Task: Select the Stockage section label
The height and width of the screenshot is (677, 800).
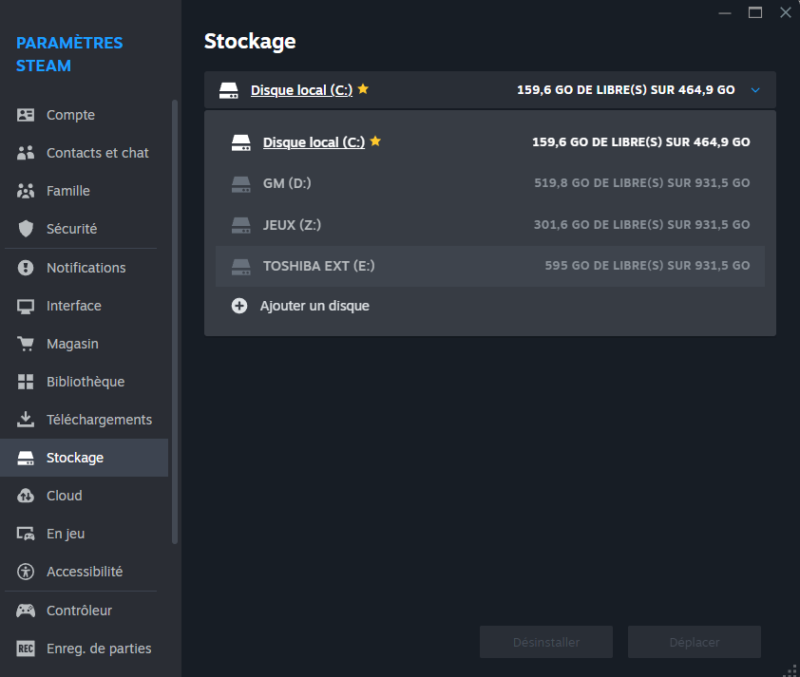Action: click(75, 458)
